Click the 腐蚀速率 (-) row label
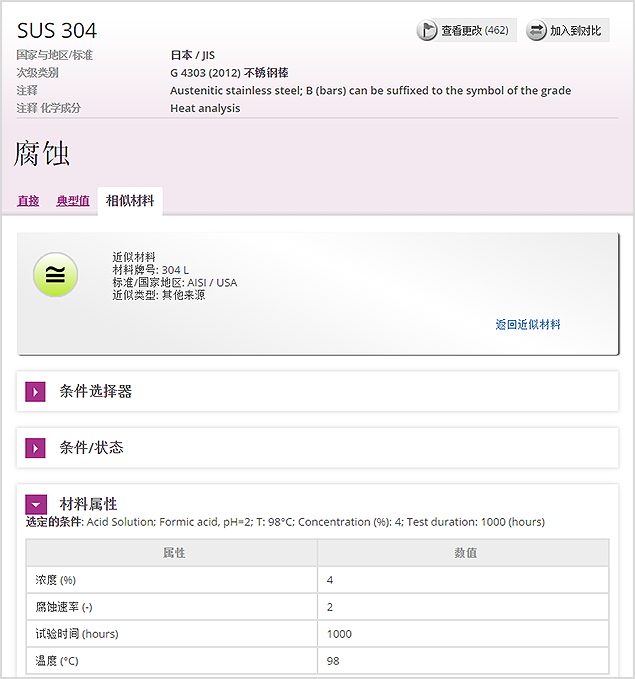This screenshot has height=679, width=635. 64,607
